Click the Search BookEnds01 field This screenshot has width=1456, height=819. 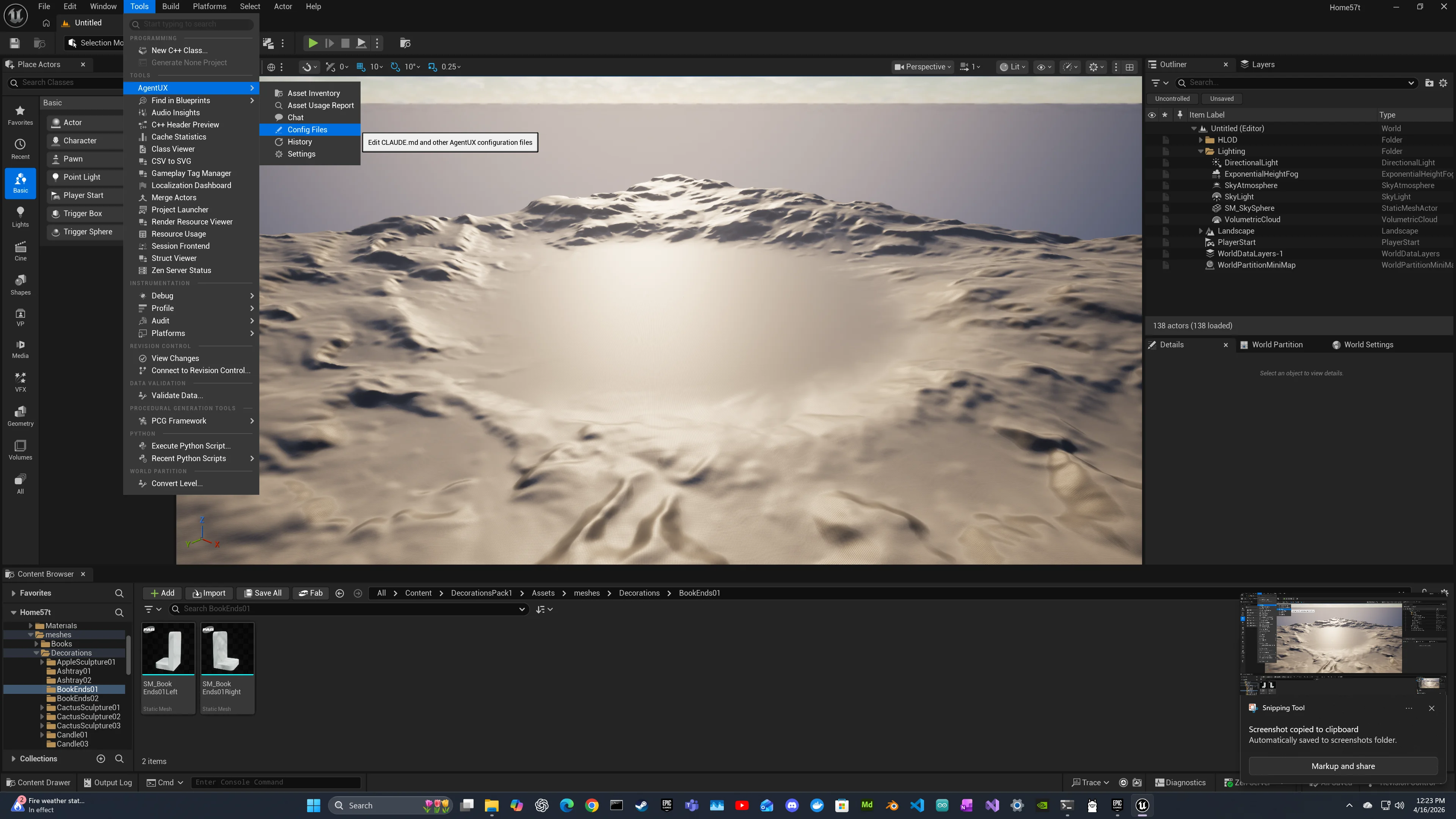[349, 609]
